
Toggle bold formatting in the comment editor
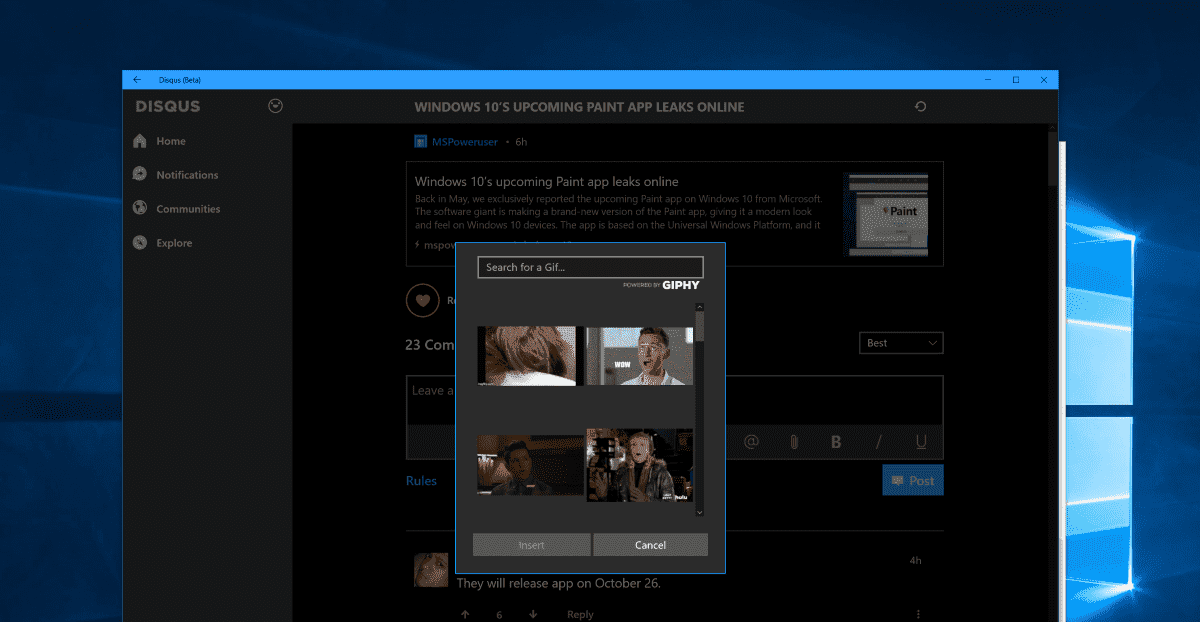pyautogui.click(x=836, y=441)
